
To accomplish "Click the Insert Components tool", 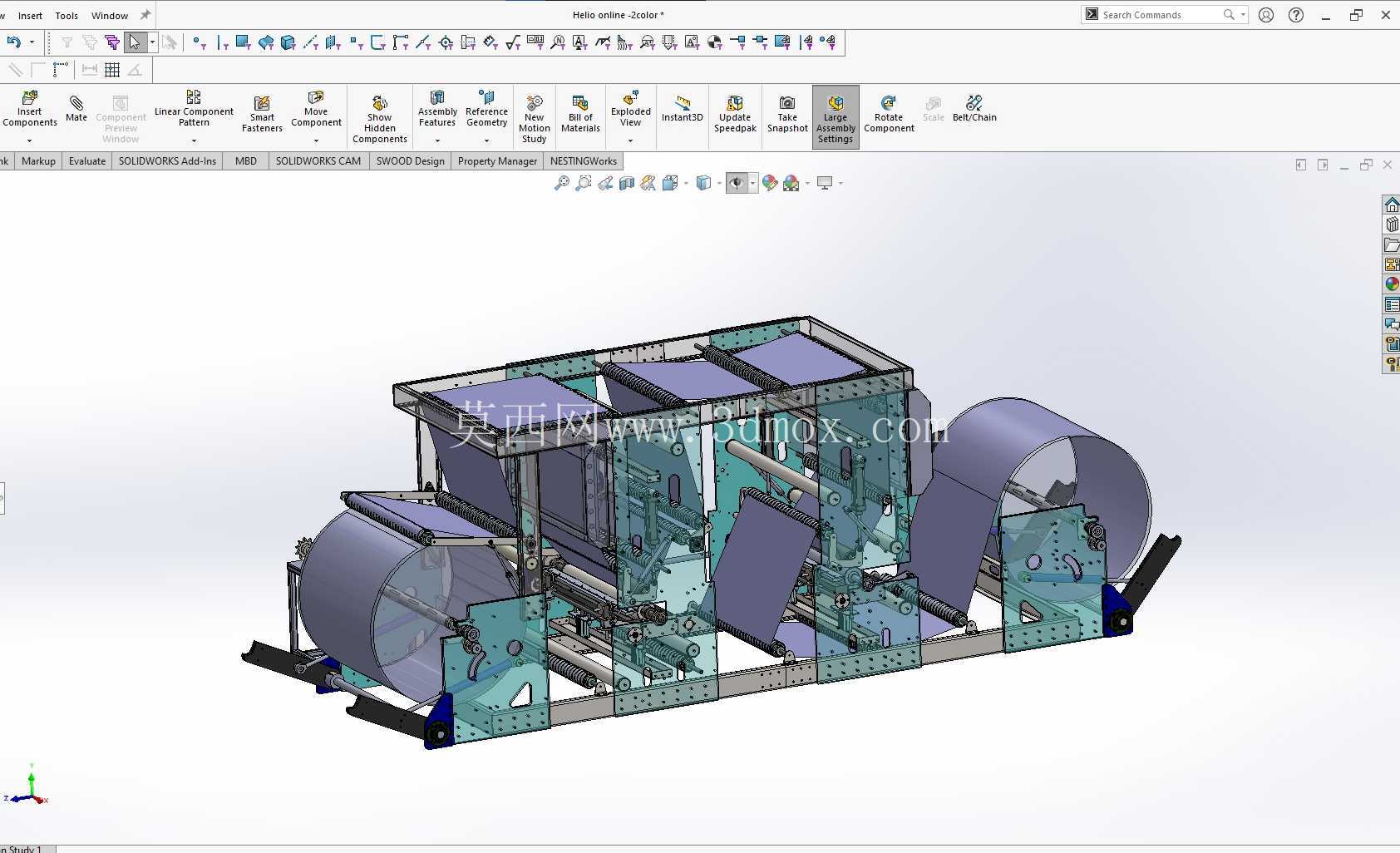I will 30,109.
